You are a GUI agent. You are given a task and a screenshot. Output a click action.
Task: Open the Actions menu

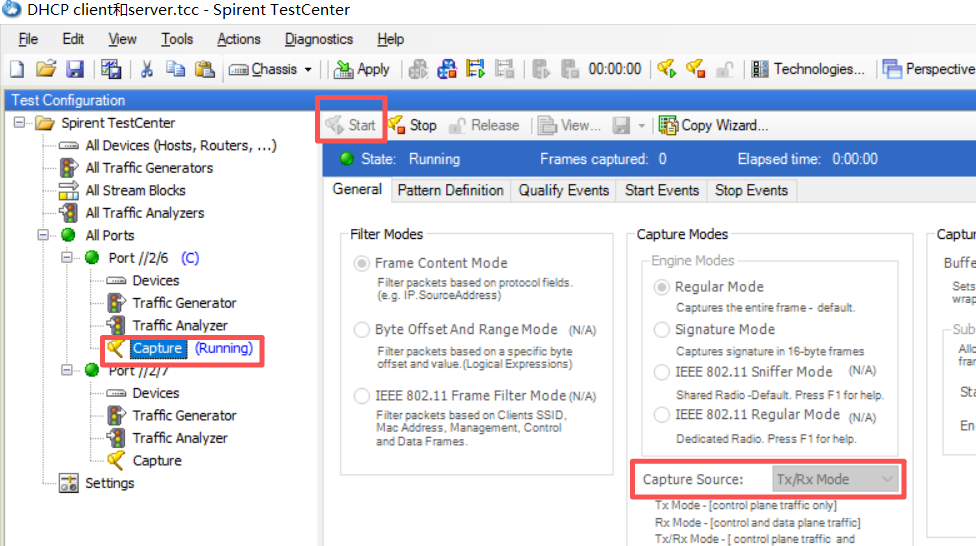(238, 39)
